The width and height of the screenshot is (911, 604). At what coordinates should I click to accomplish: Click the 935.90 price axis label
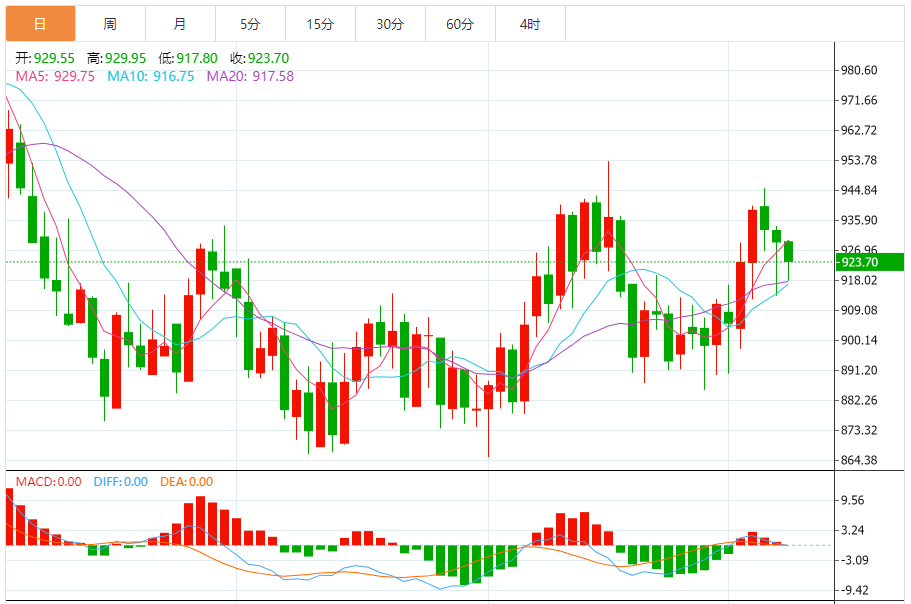pyautogui.click(x=859, y=220)
